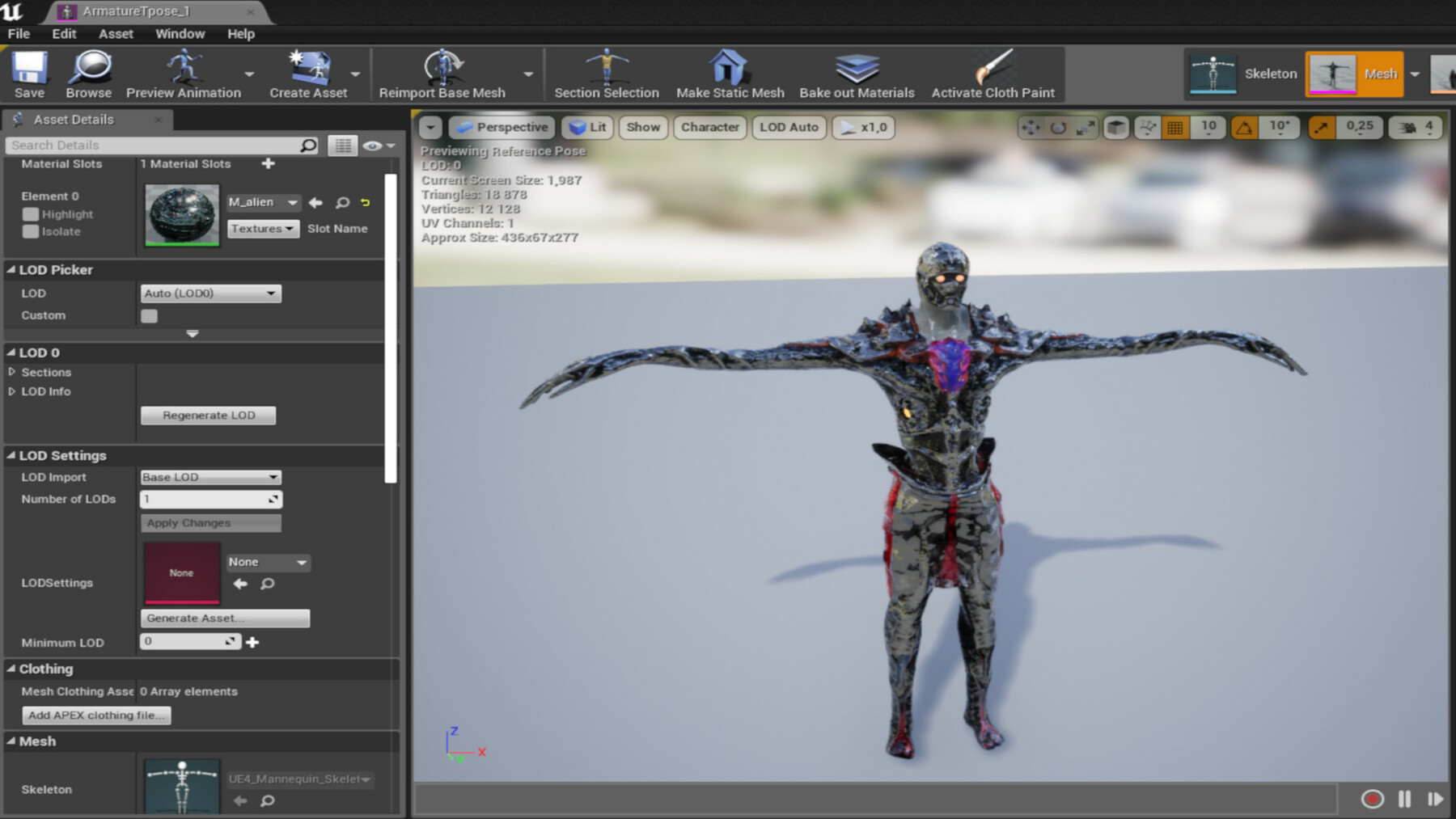The width and height of the screenshot is (1456, 819).
Task: Enable the Highlight checkbox for Element 0
Action: 31,213
